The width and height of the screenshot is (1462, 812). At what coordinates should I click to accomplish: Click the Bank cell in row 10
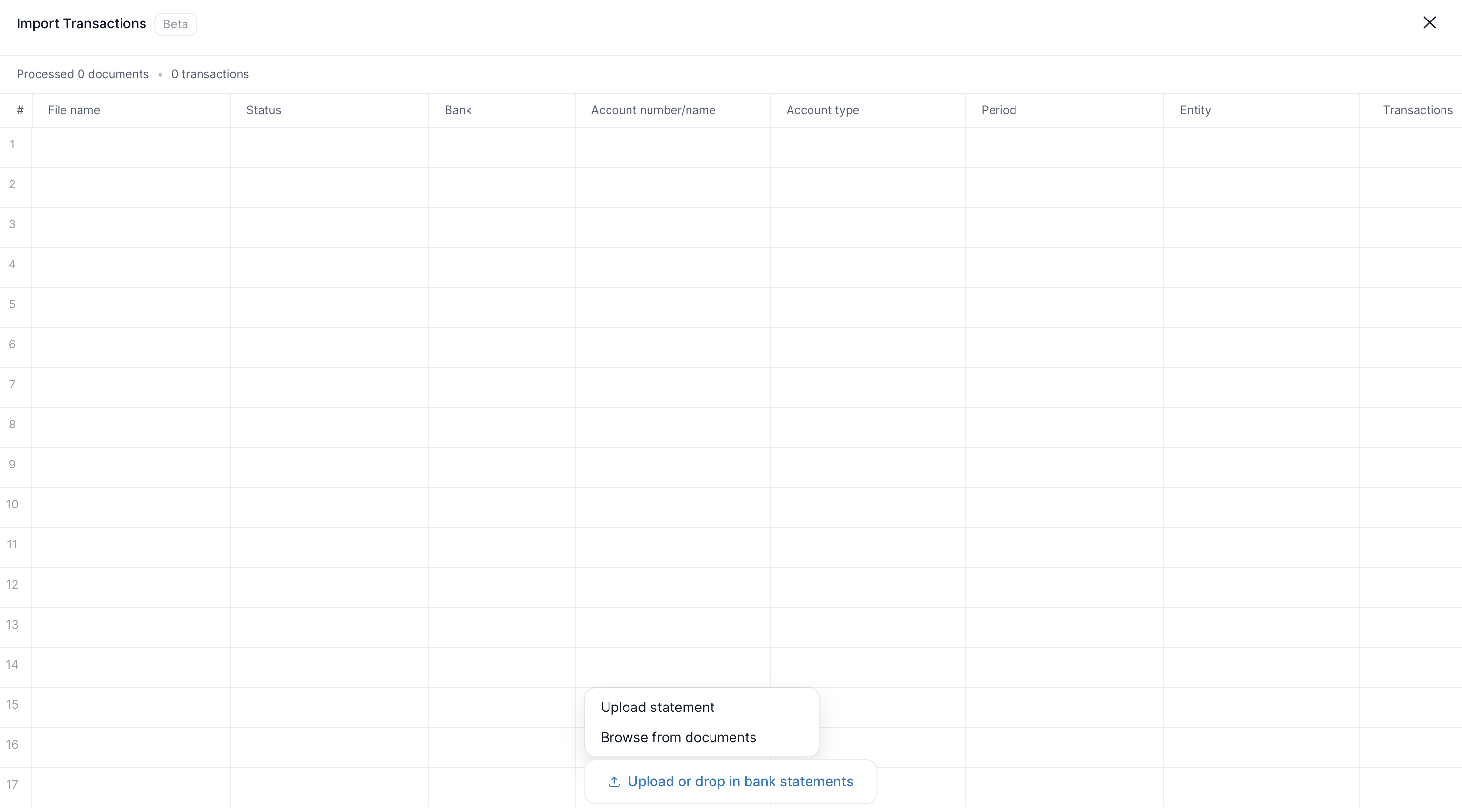(502, 507)
